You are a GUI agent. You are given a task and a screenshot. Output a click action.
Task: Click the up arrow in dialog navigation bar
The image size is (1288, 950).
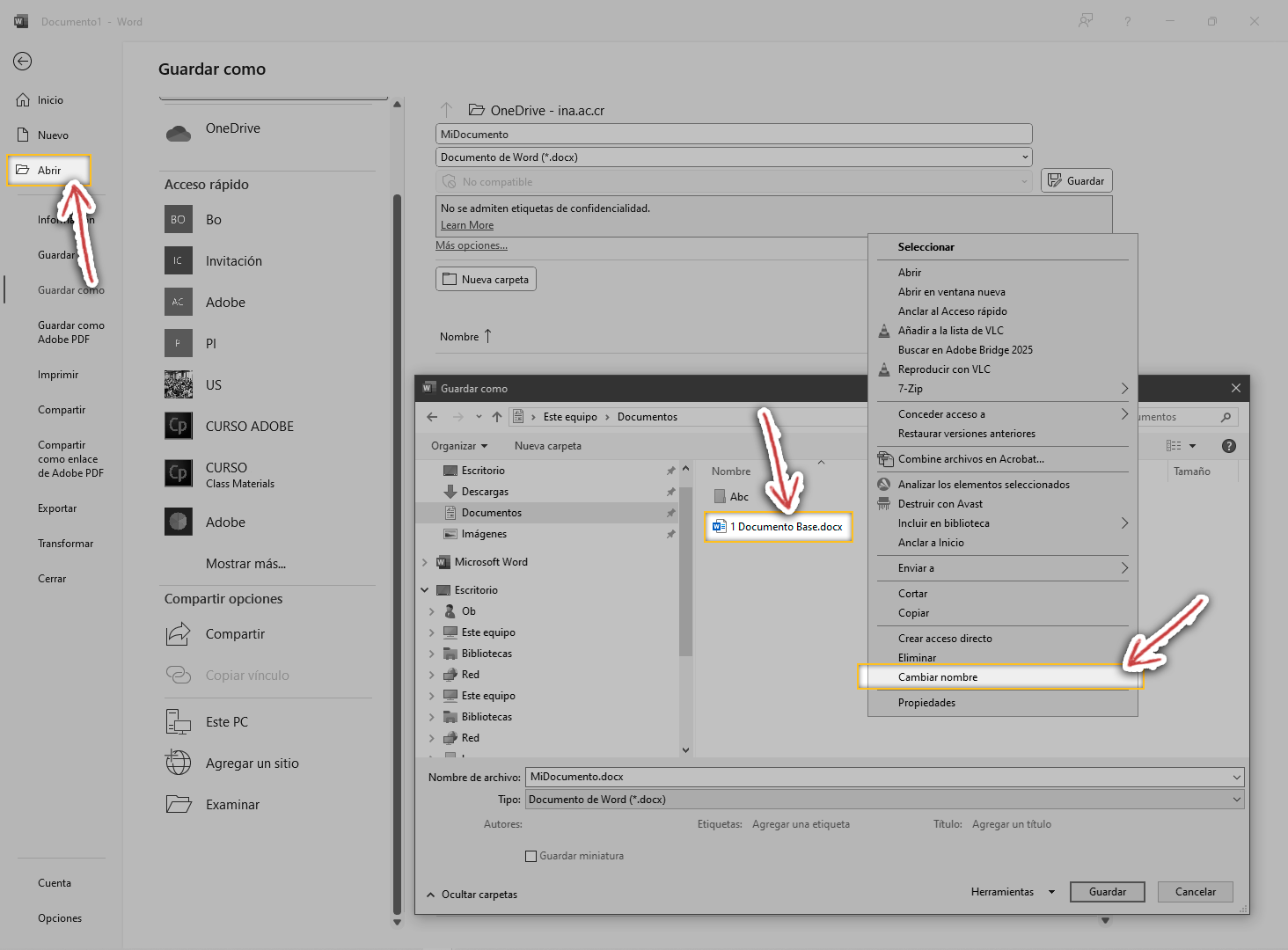[497, 417]
